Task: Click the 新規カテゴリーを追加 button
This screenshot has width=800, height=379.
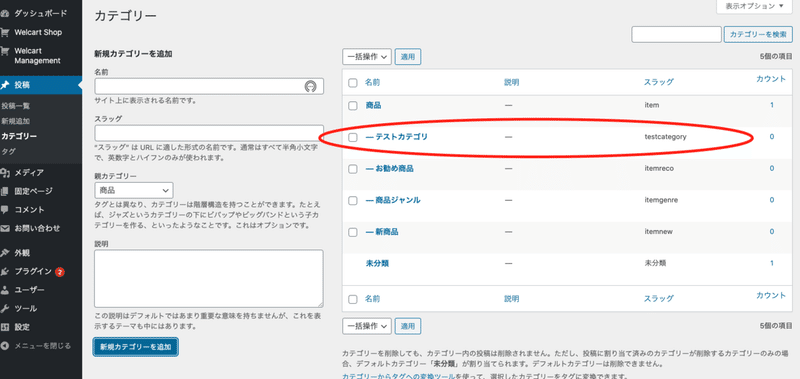Action: coord(136,347)
